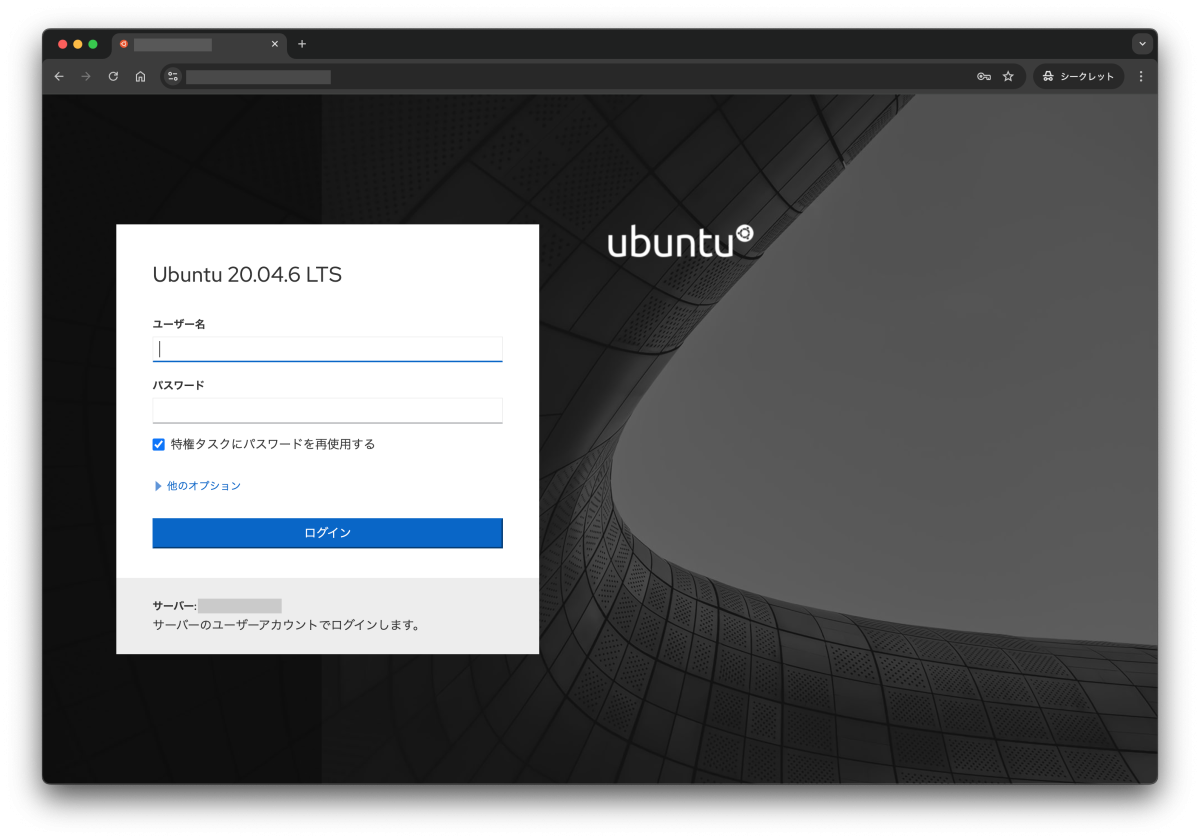Click the browser forward arrow

click(x=86, y=76)
